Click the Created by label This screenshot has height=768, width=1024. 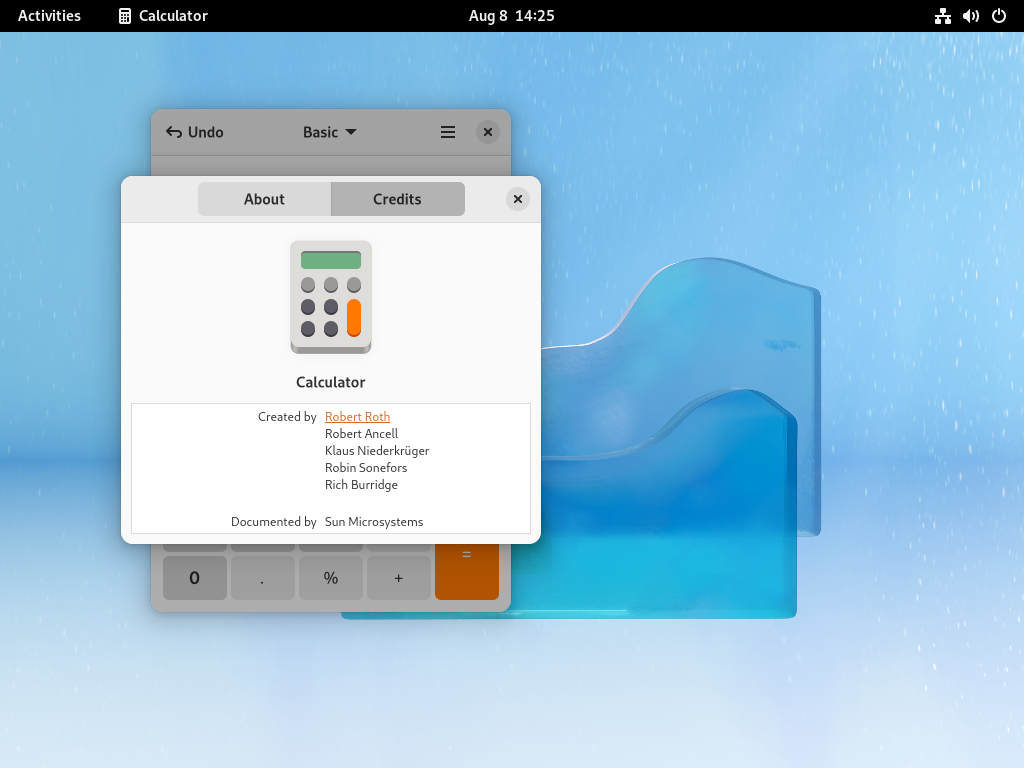287,417
